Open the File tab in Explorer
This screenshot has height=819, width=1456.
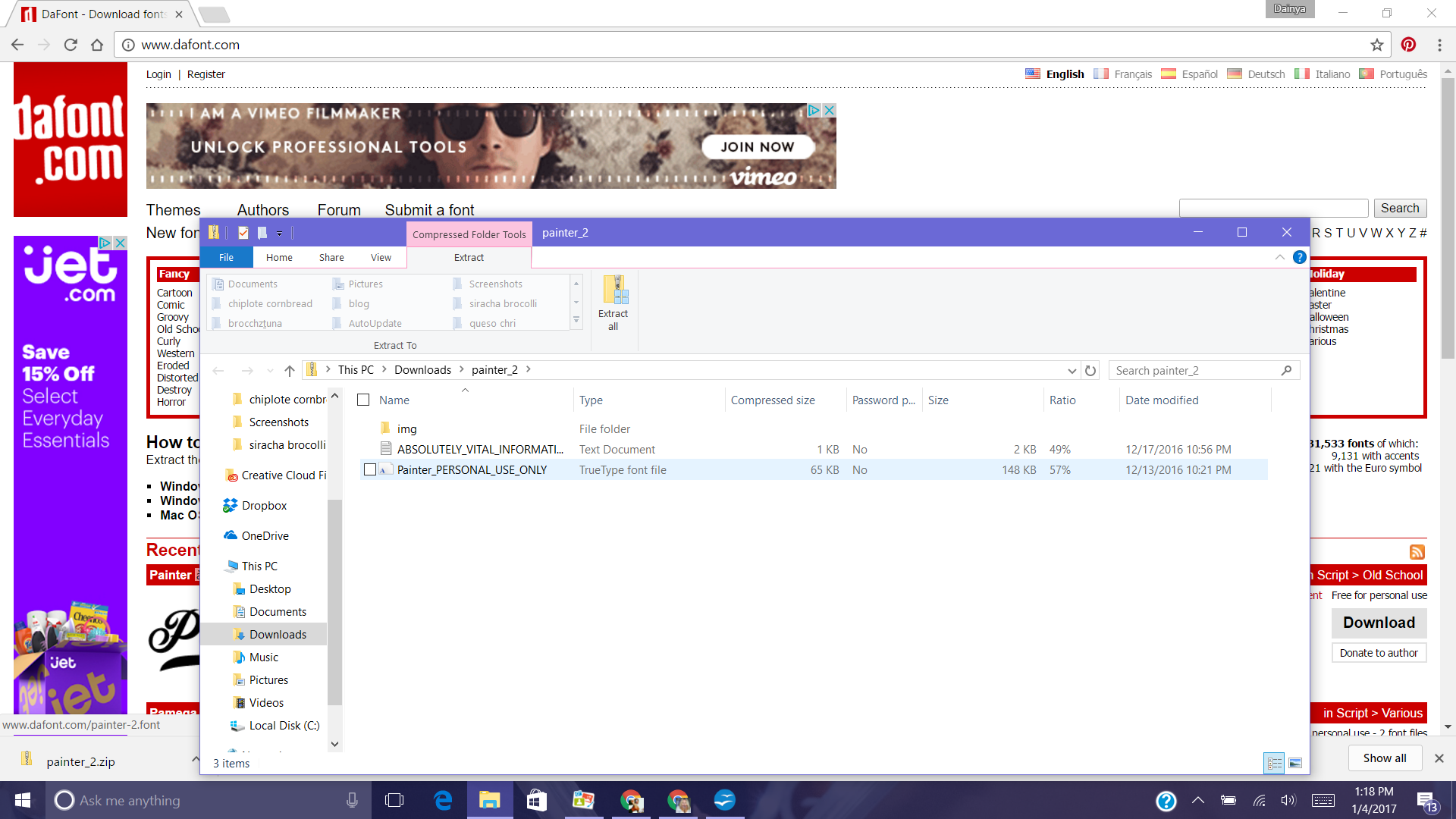(226, 258)
